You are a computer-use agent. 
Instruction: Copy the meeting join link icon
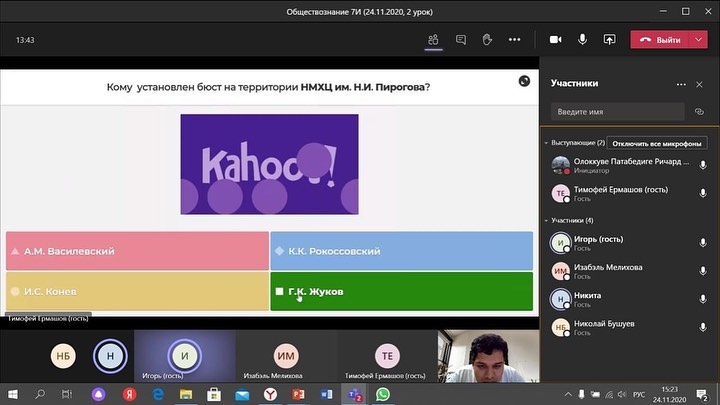(x=699, y=112)
